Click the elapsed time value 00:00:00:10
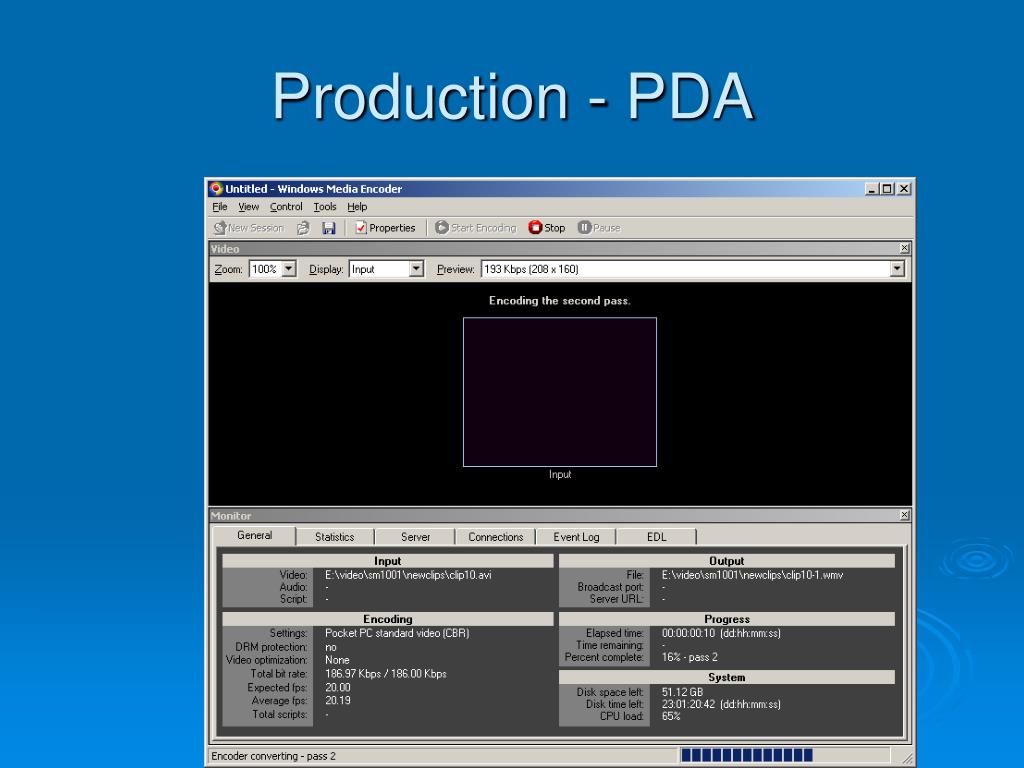Viewport: 1024px width, 768px height. pos(721,633)
